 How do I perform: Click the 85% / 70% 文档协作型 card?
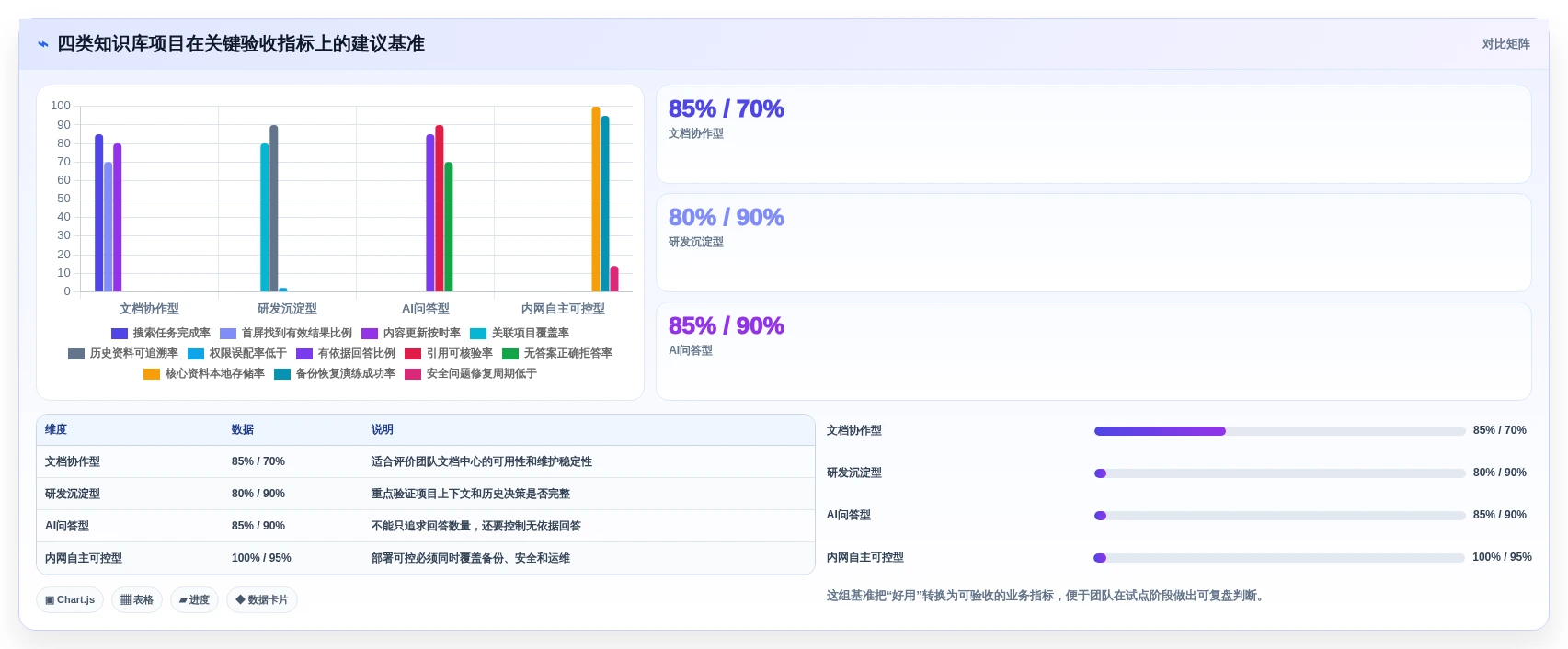(1093, 134)
